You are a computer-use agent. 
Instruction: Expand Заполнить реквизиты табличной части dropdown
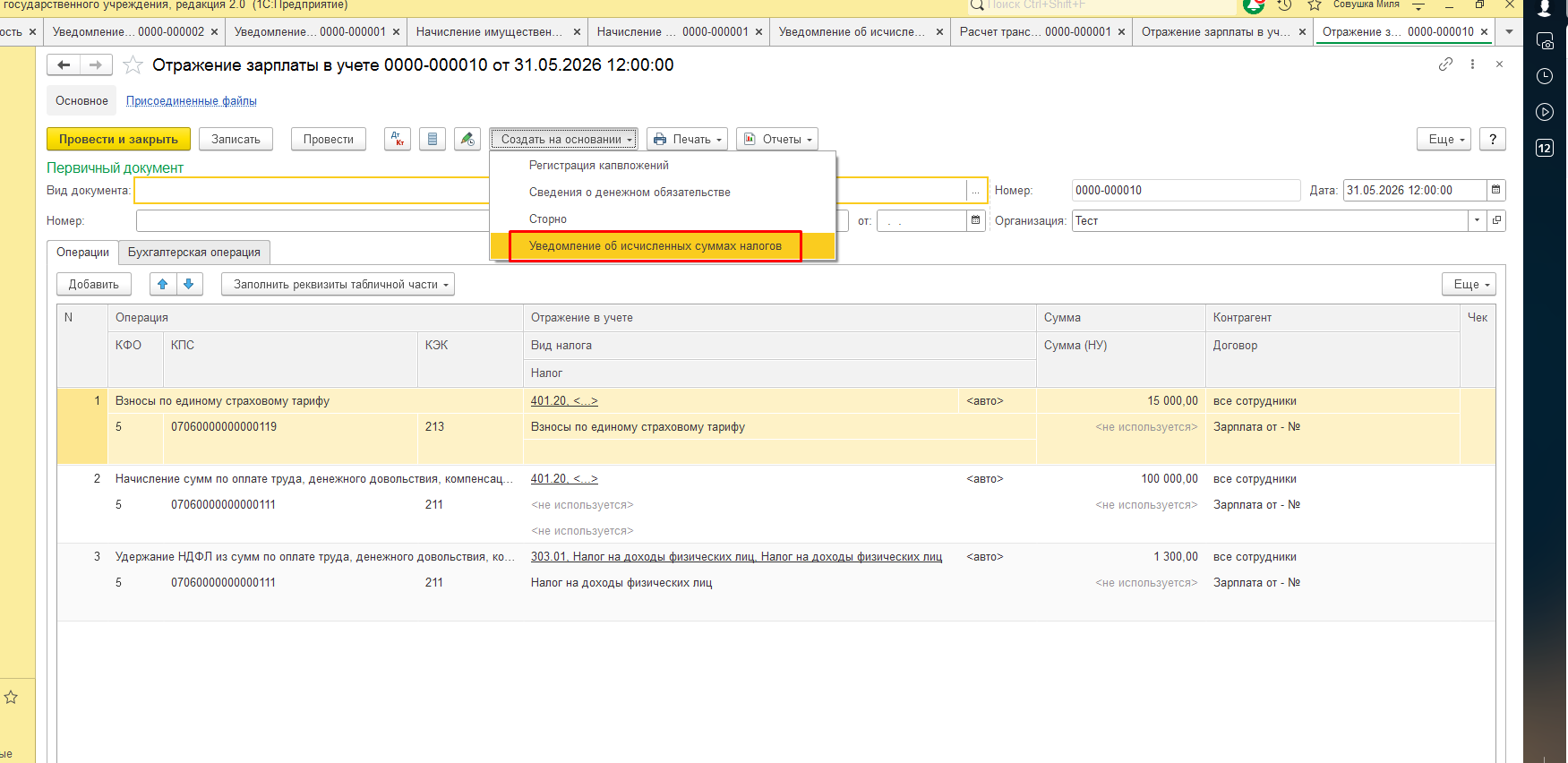pyautogui.click(x=338, y=284)
